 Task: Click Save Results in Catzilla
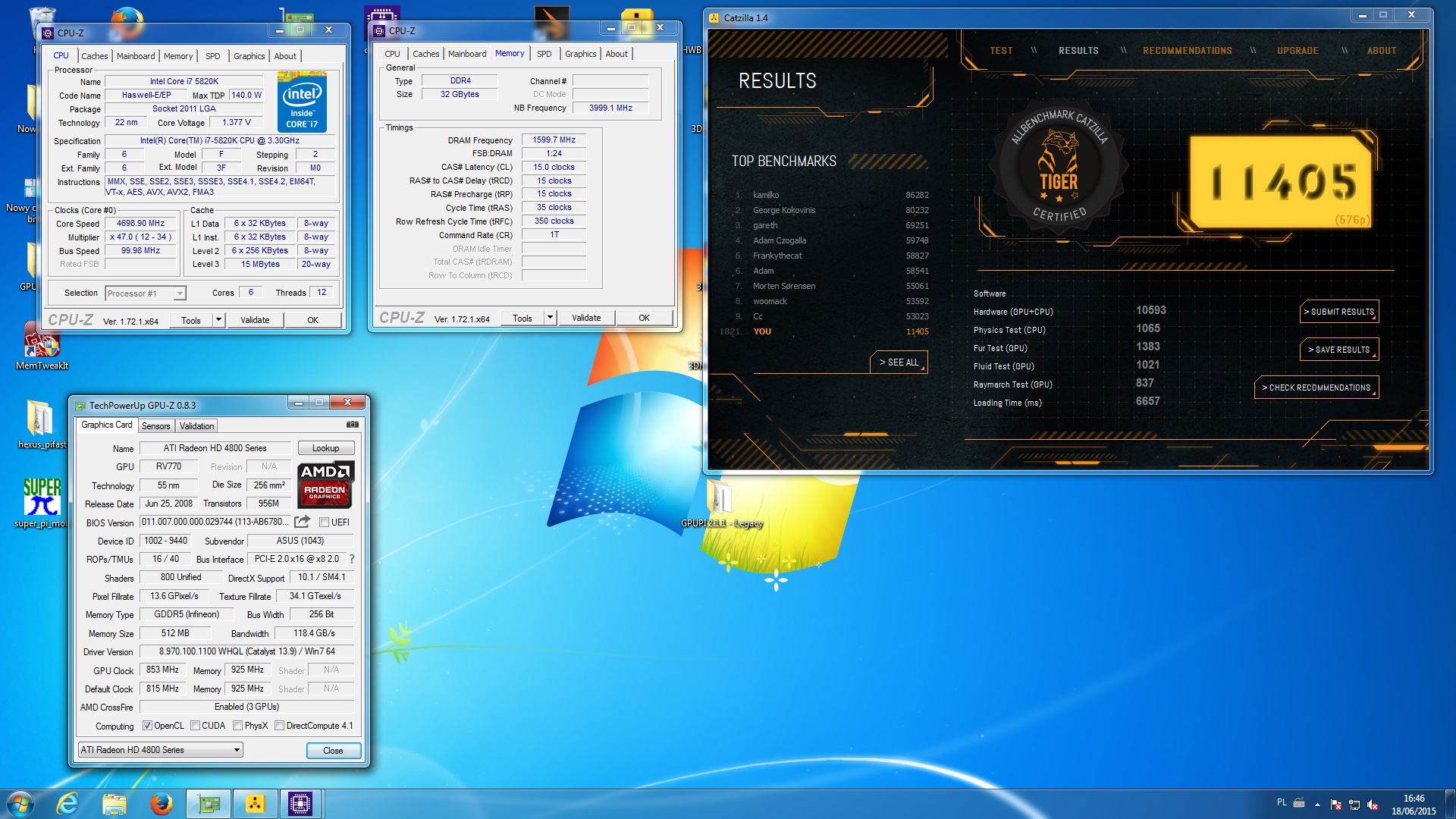click(1338, 350)
